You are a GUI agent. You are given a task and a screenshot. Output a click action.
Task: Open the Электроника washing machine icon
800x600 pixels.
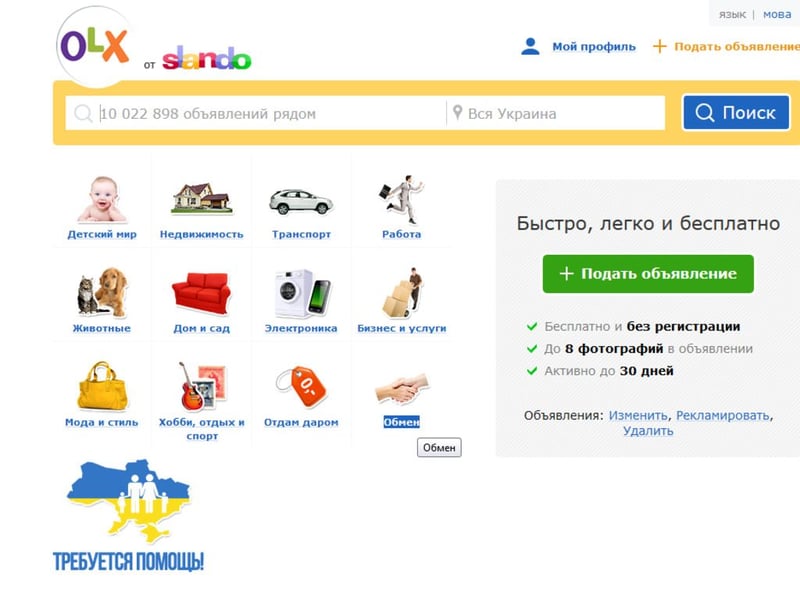tap(301, 293)
